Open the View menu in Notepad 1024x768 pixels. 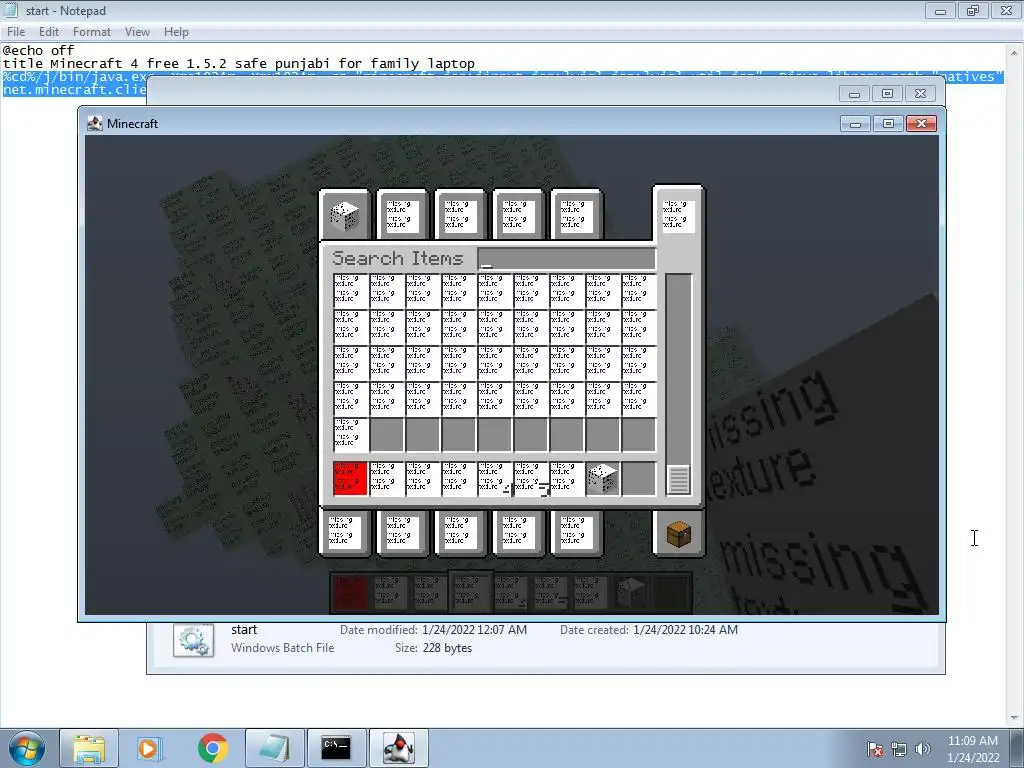(x=137, y=32)
